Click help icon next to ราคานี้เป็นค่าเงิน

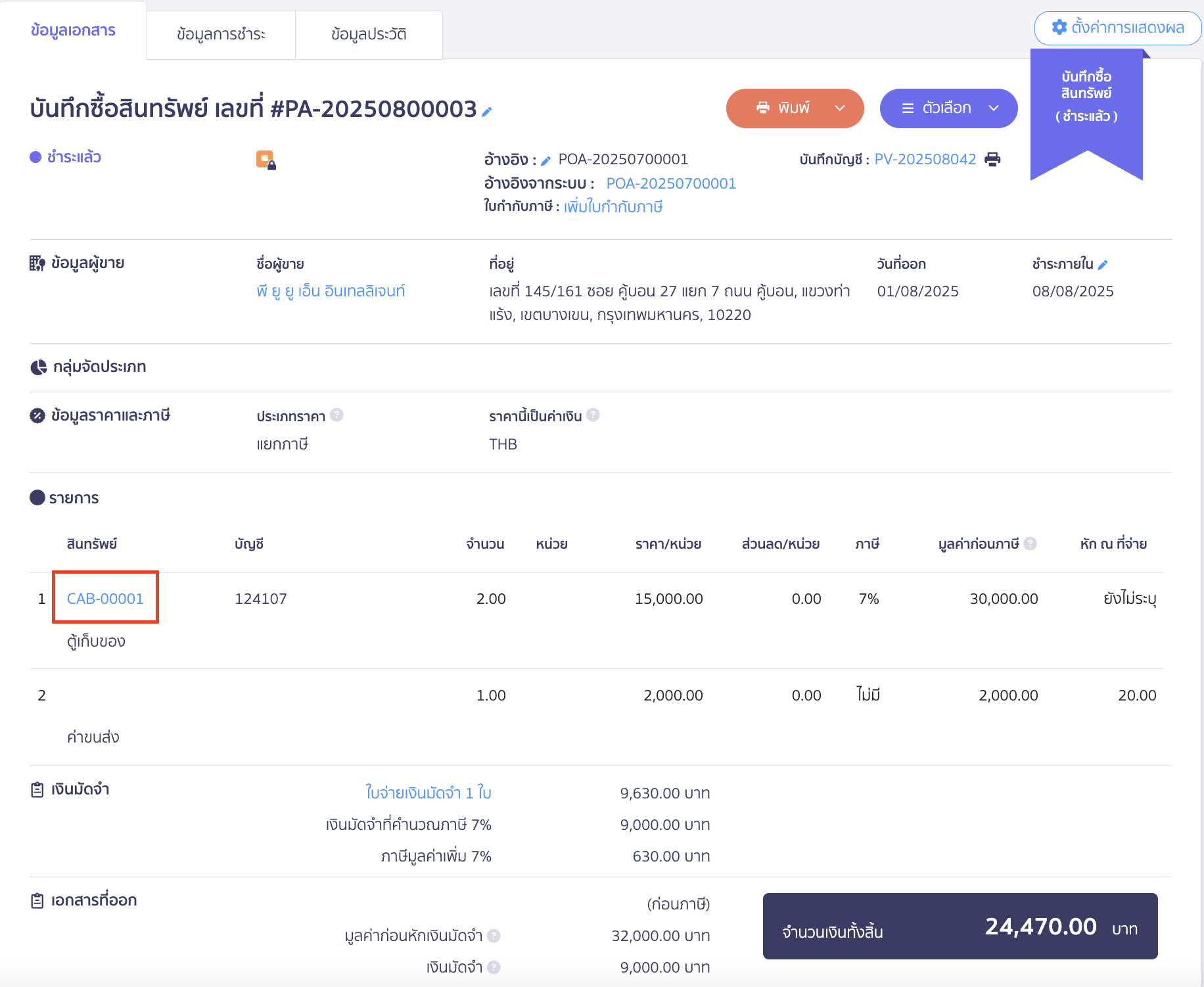point(593,415)
